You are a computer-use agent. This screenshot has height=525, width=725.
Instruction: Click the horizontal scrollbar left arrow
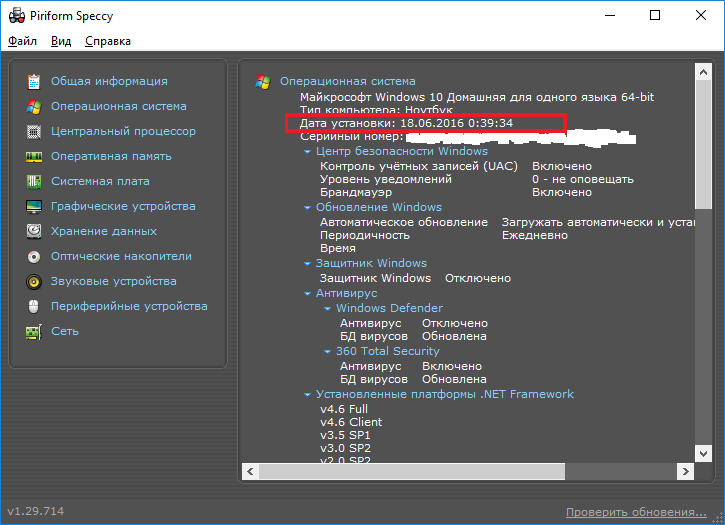click(x=250, y=472)
